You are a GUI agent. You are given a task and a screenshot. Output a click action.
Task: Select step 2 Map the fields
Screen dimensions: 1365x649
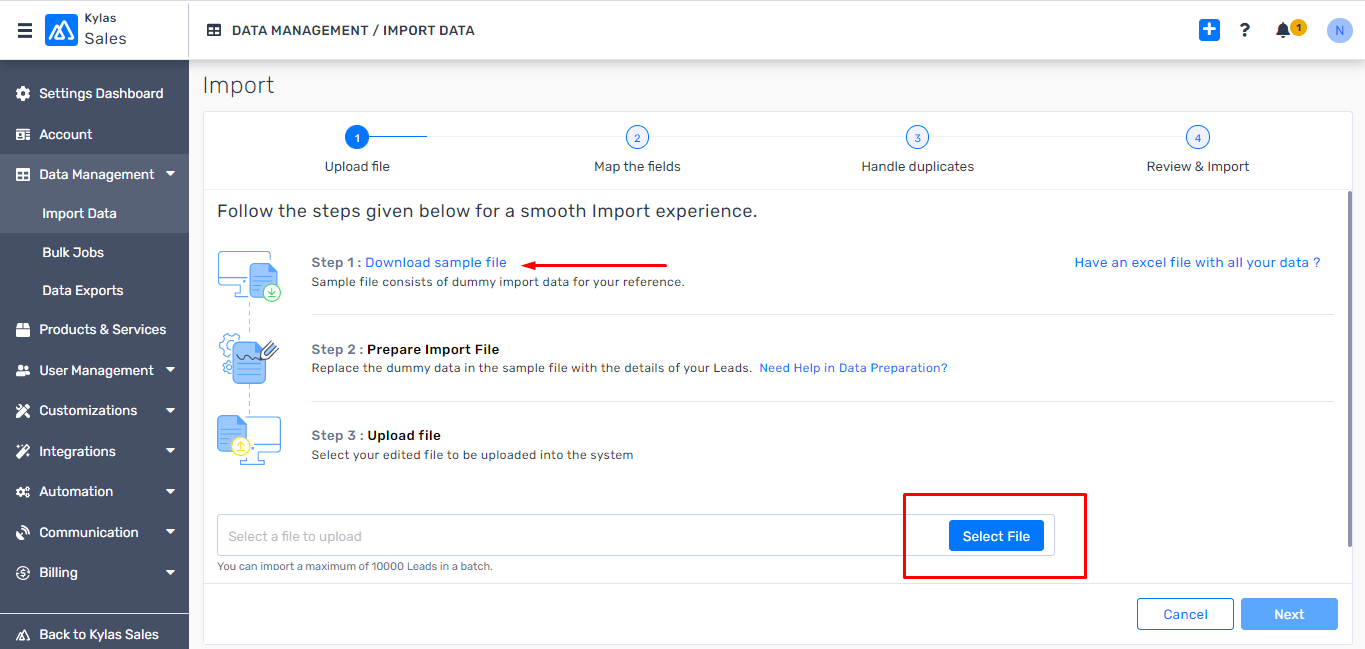[637, 138]
